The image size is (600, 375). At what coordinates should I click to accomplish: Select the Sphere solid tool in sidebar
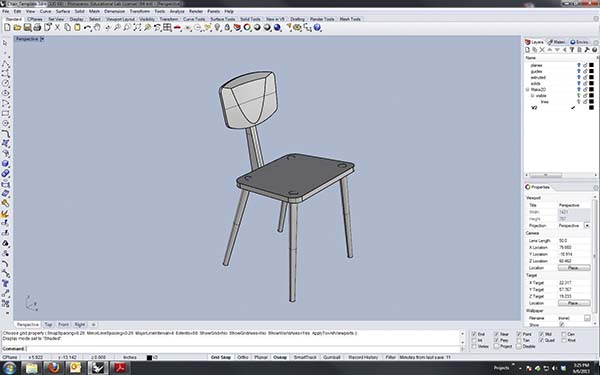(x=5, y=164)
